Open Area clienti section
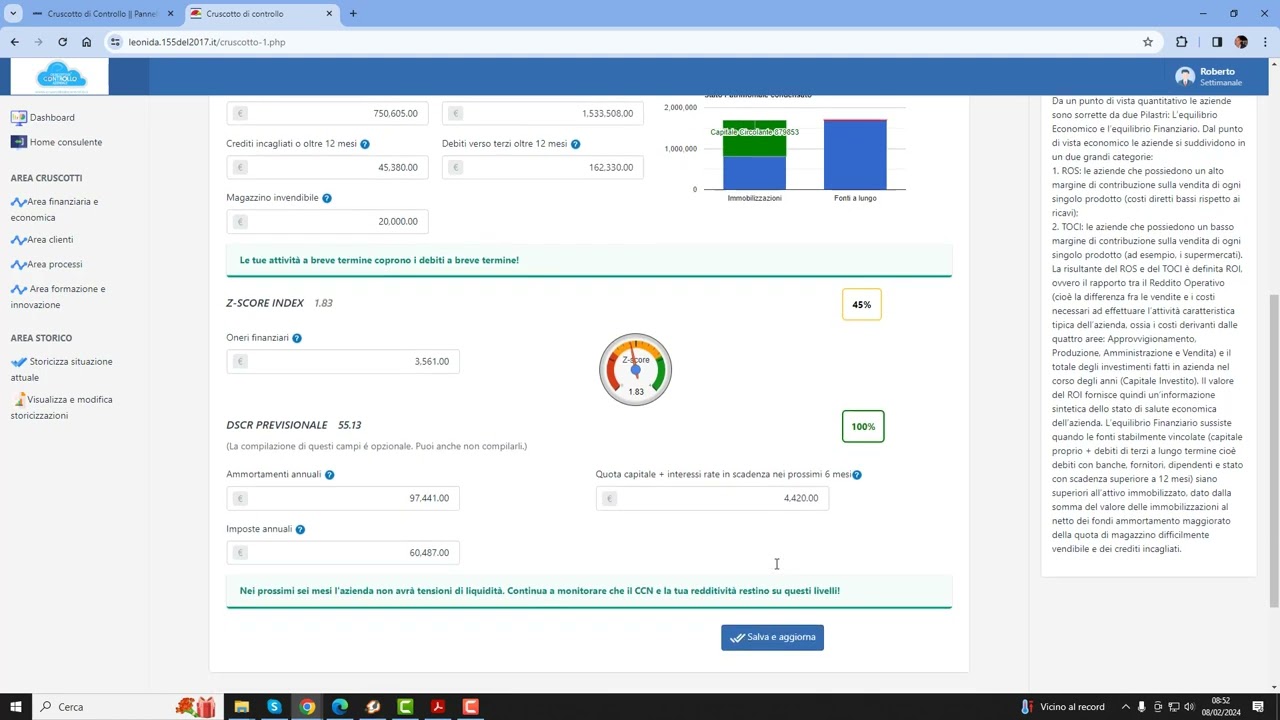Image resolution: width=1280 pixels, height=720 pixels. (x=50, y=240)
